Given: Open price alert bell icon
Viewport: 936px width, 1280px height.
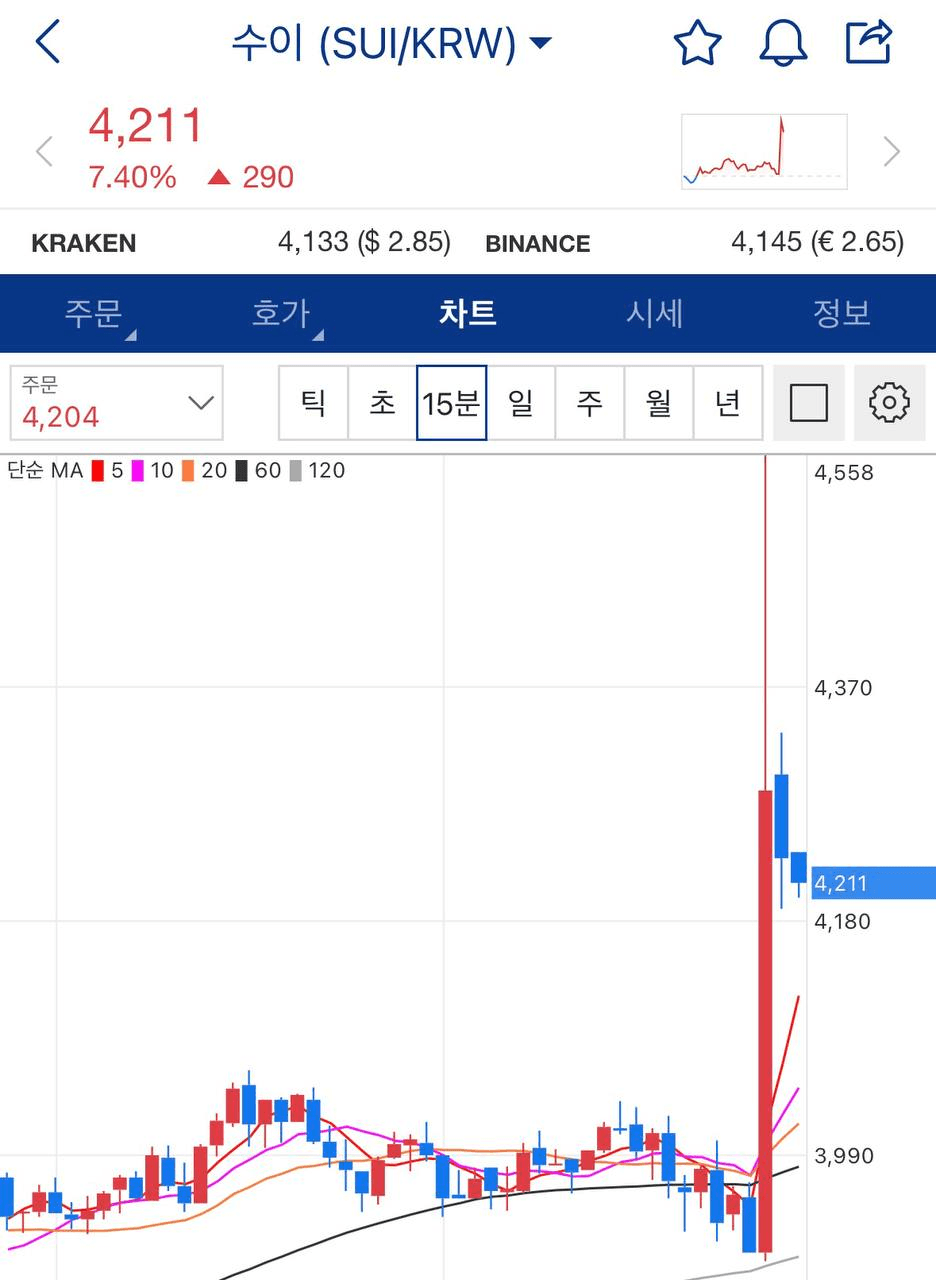Looking at the screenshot, I should (x=784, y=43).
